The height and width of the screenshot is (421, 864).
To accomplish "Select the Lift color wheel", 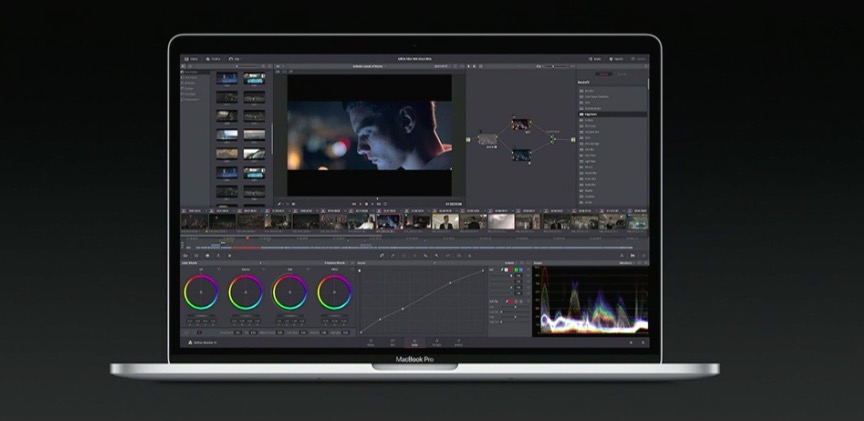I will click(200, 292).
